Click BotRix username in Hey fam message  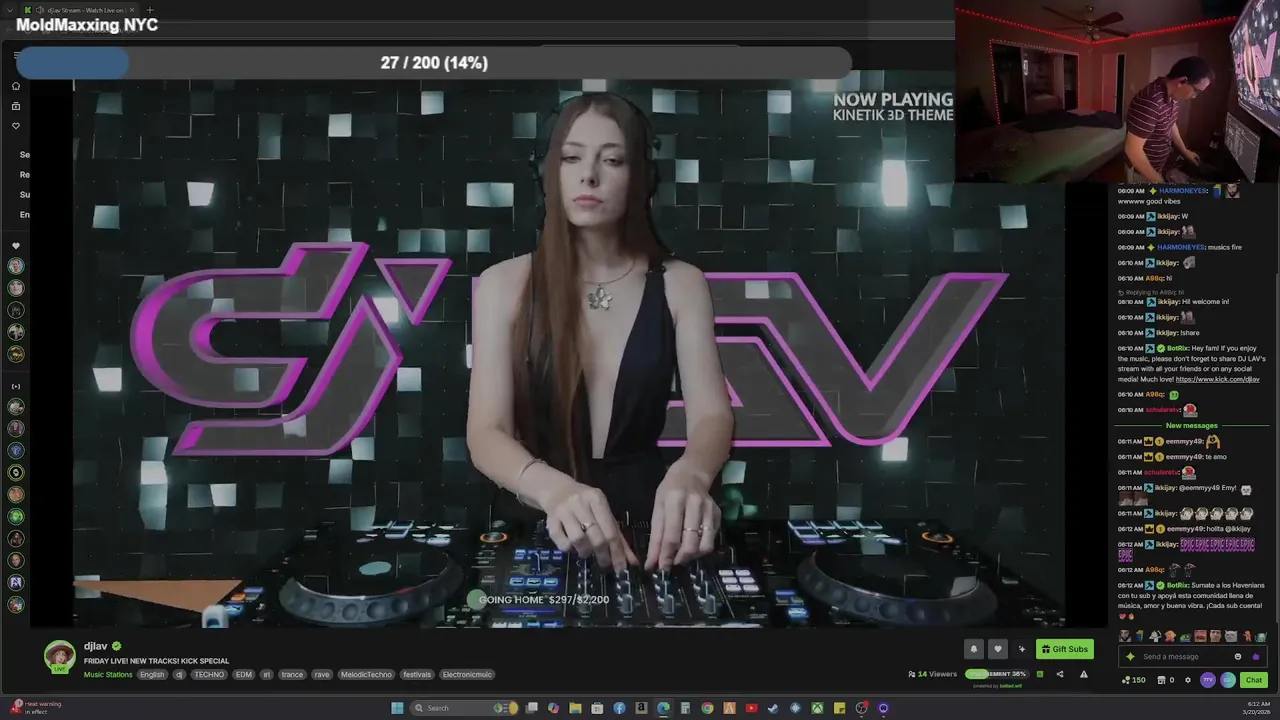(1177, 349)
